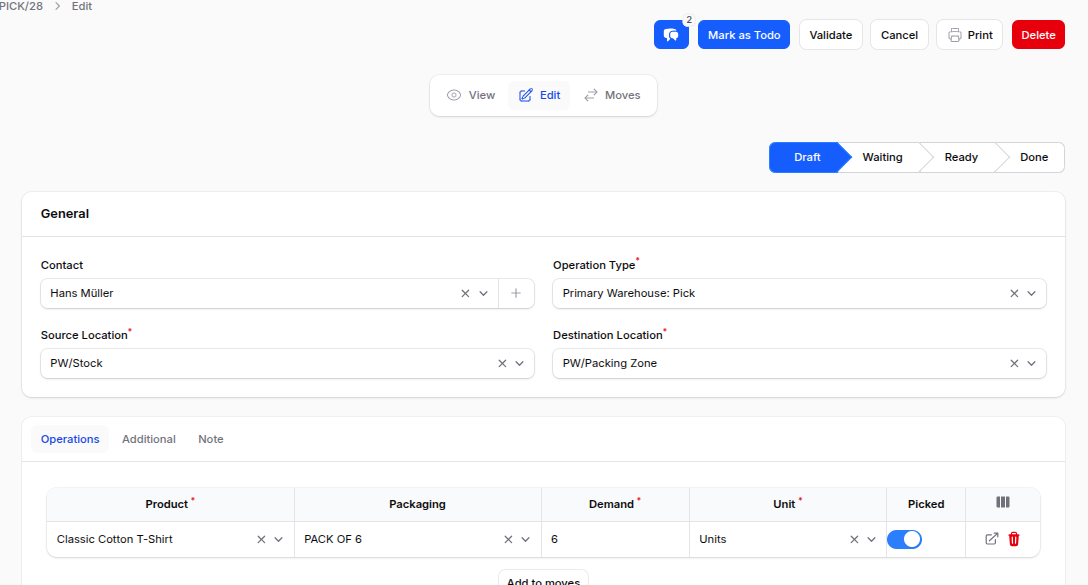Open the messages chatter bubble icon
The width and height of the screenshot is (1088, 585).
pyautogui.click(x=671, y=34)
